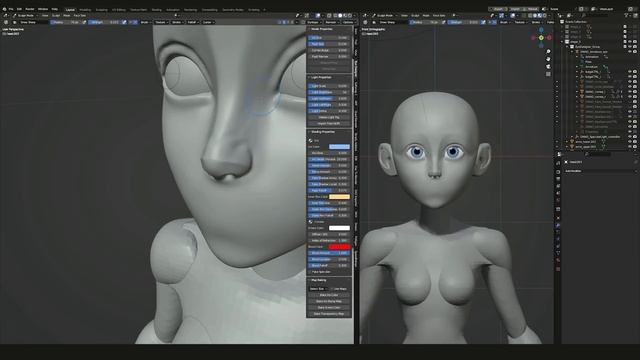Open Mask menu in left viewport header
The width and height of the screenshot is (640, 360).
67,16
